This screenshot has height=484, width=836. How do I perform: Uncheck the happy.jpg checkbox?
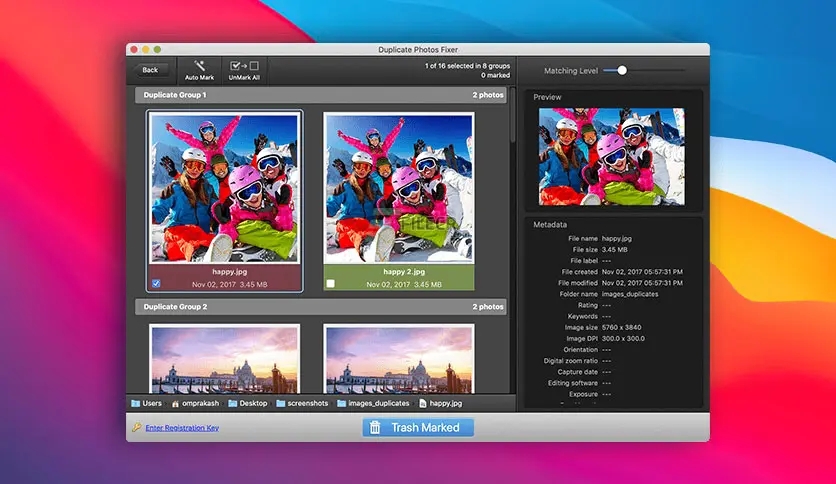(156, 284)
